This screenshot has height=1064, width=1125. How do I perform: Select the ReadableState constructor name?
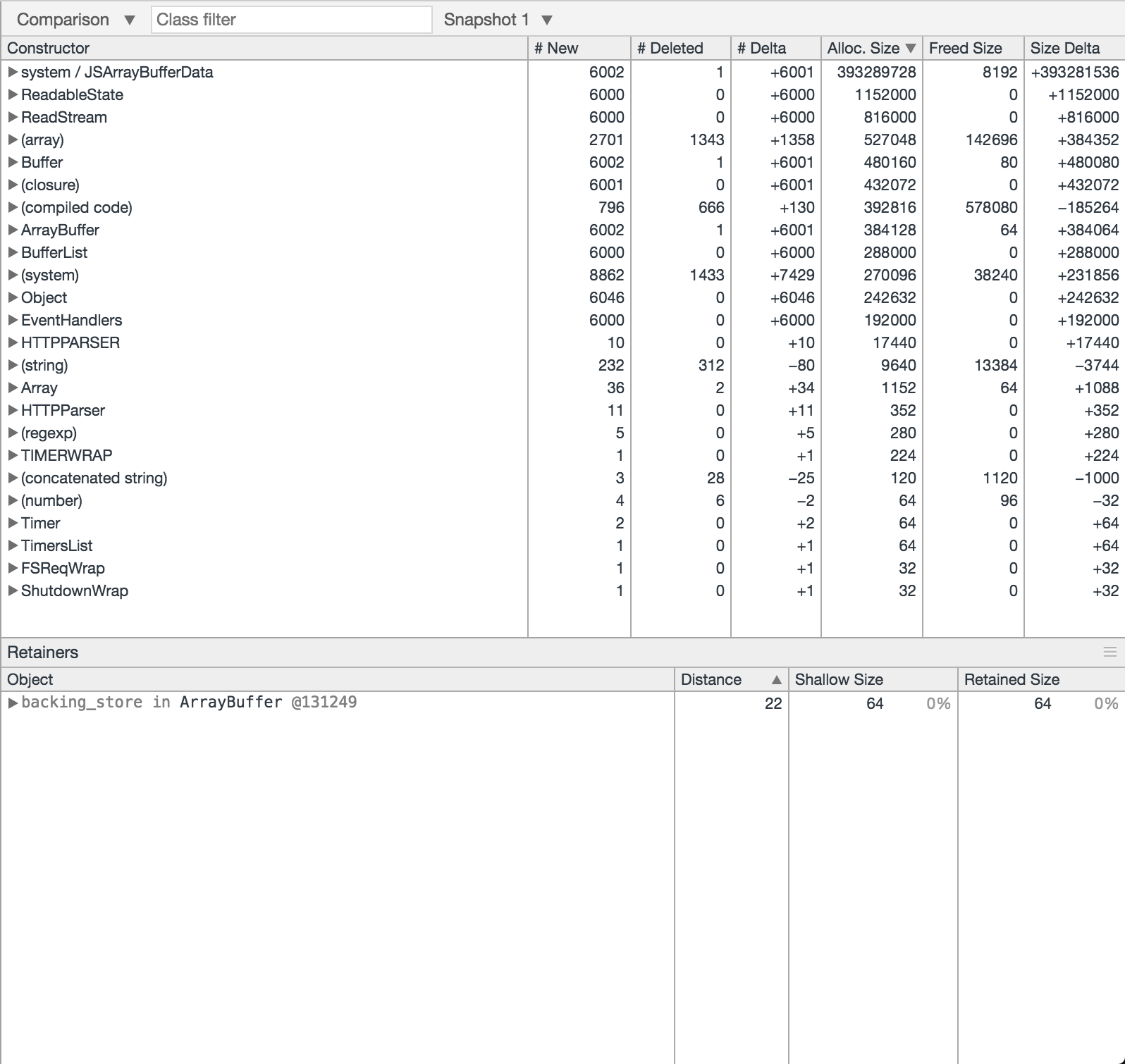(x=72, y=94)
